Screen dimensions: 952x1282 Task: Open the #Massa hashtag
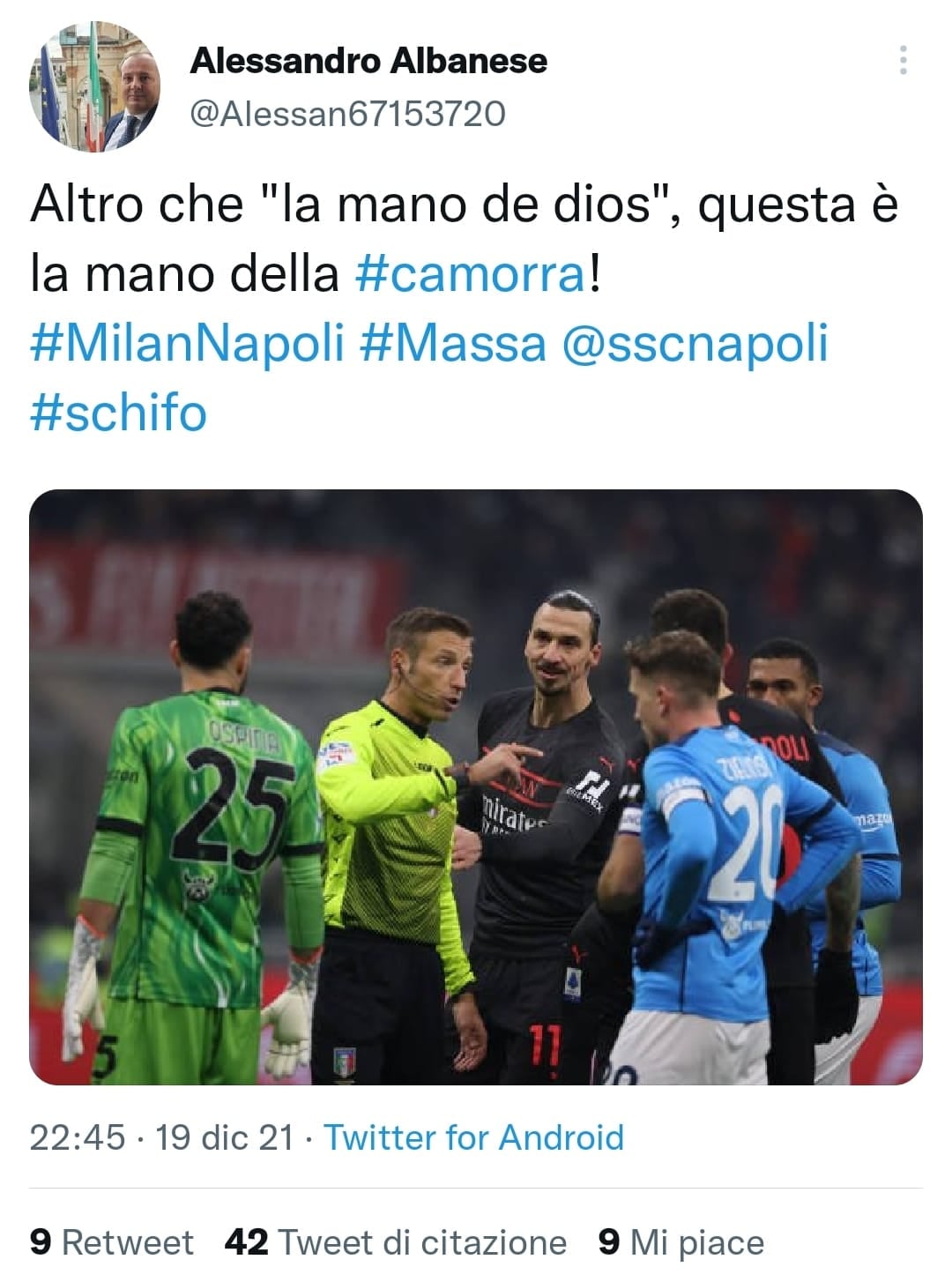[x=453, y=343]
